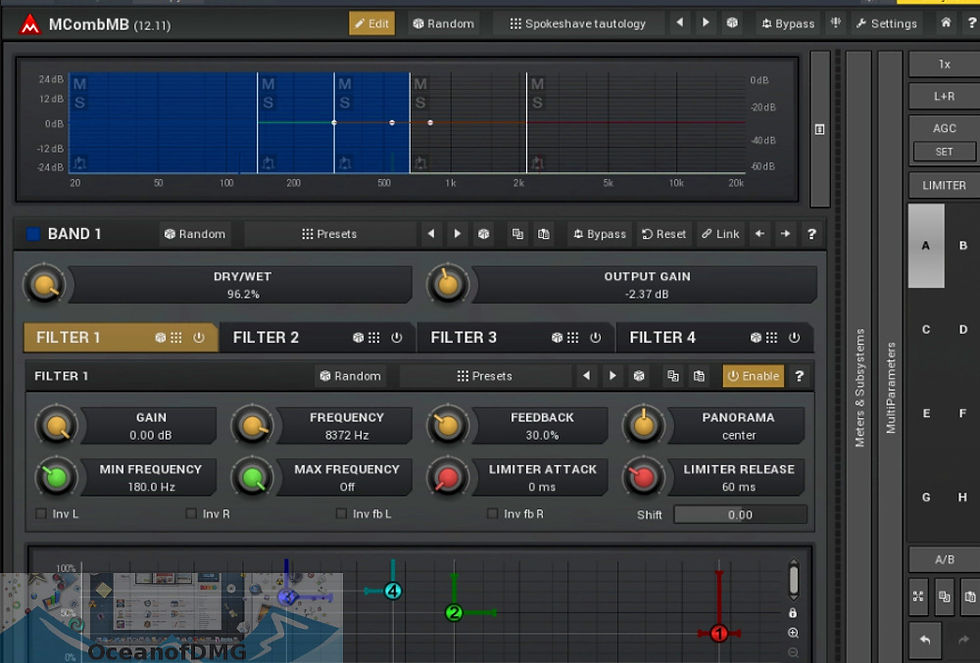Click the dice icon next to the top Bypass button
980x663 pixels.
pyautogui.click(x=732, y=23)
